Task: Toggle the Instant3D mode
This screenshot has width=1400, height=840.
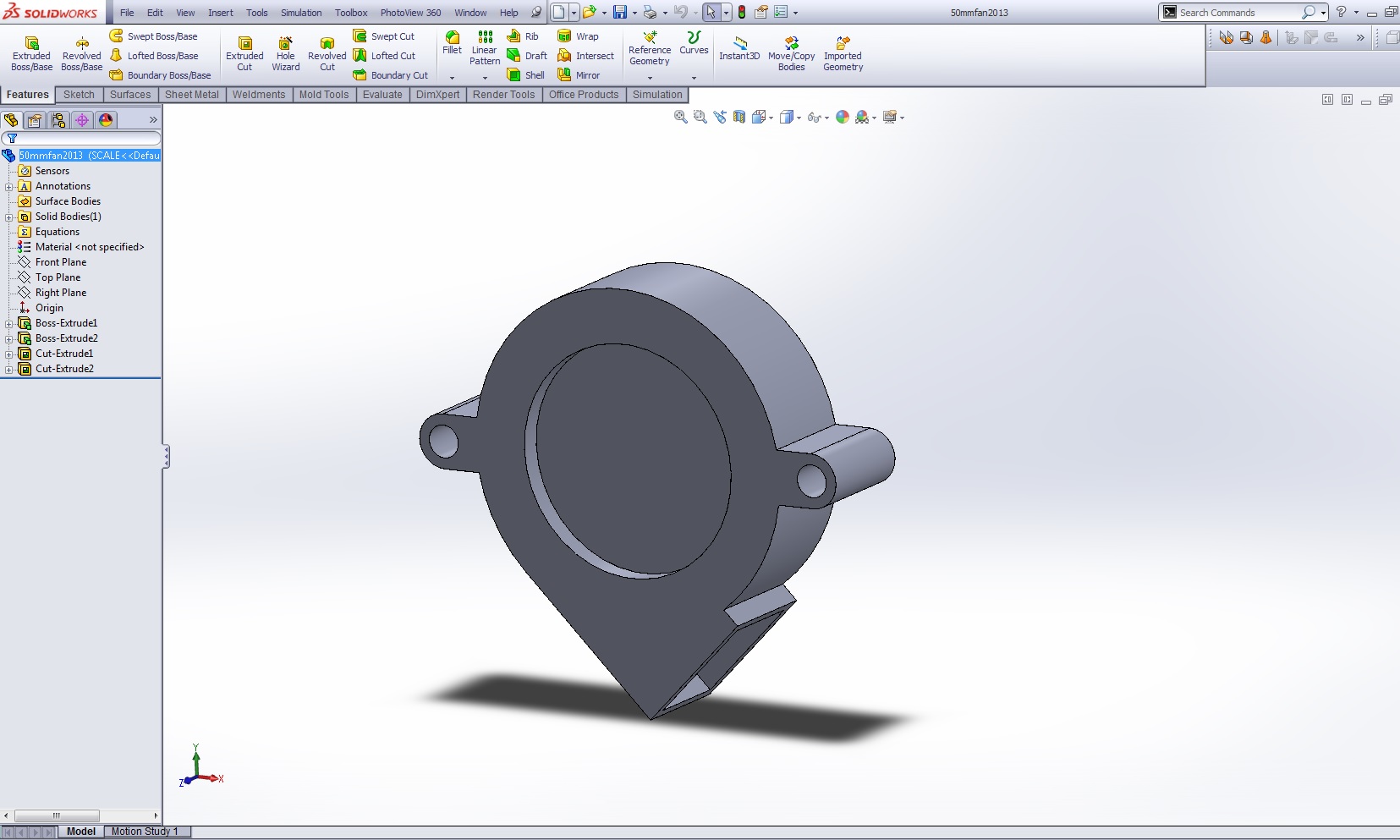Action: coord(739,48)
